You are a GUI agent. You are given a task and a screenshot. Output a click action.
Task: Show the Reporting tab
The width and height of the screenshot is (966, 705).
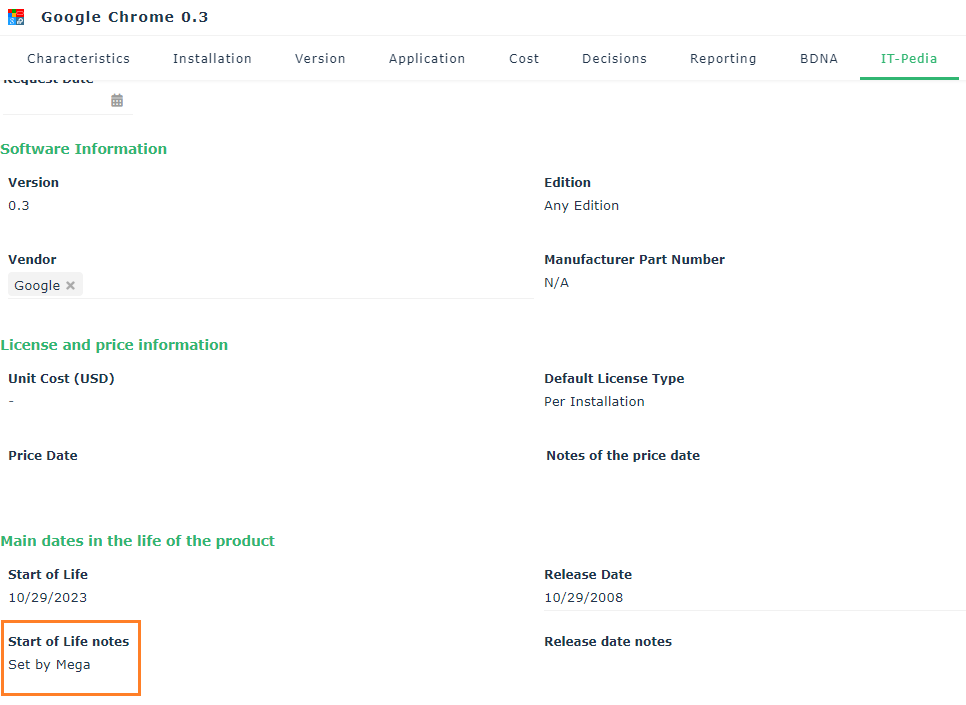(x=723, y=59)
